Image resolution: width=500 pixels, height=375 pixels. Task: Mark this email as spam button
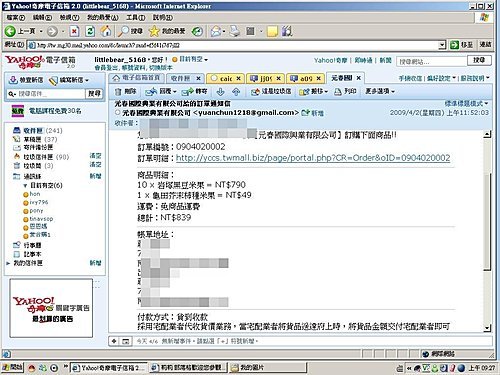[x=271, y=91]
